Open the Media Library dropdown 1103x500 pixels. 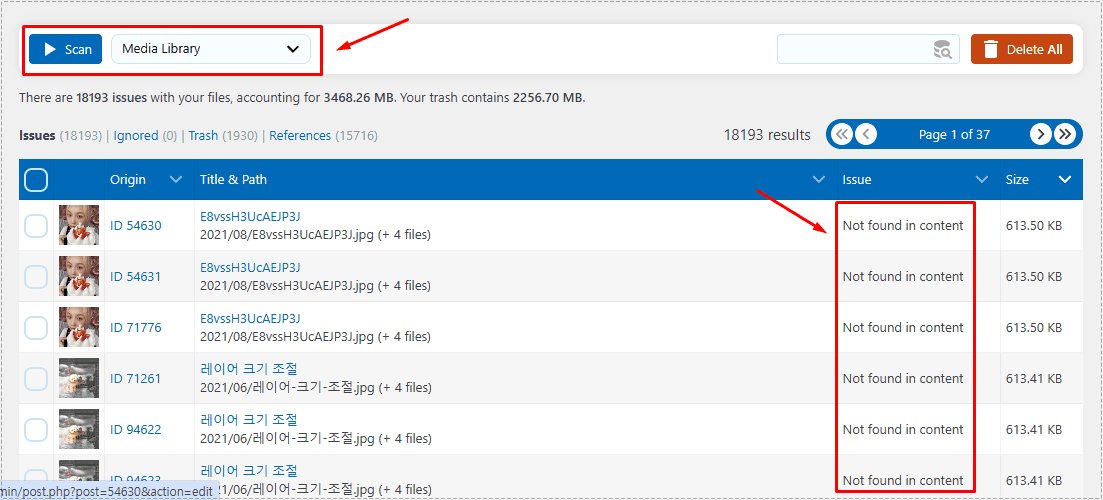(210, 49)
